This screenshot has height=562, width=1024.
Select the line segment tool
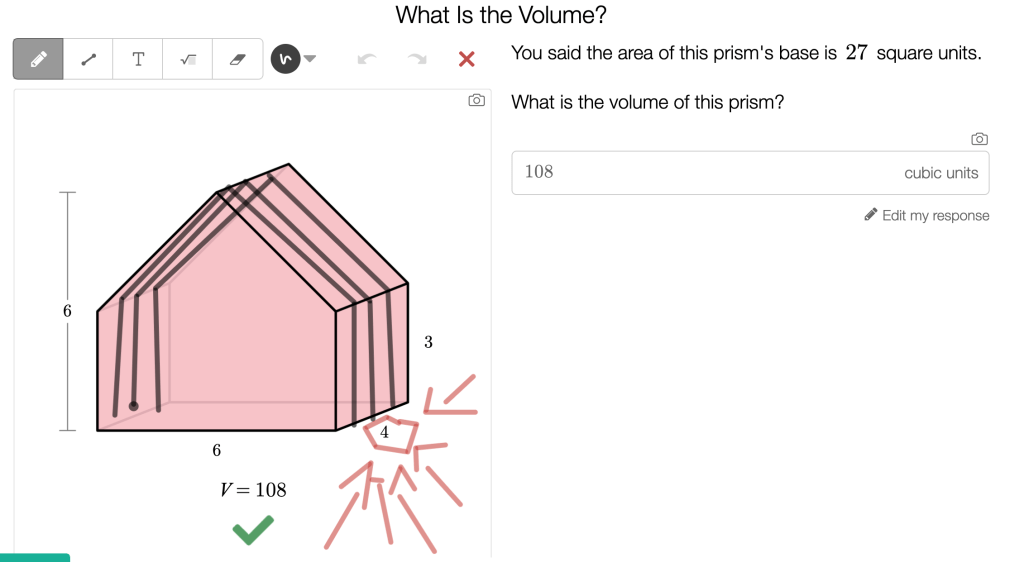pos(88,59)
